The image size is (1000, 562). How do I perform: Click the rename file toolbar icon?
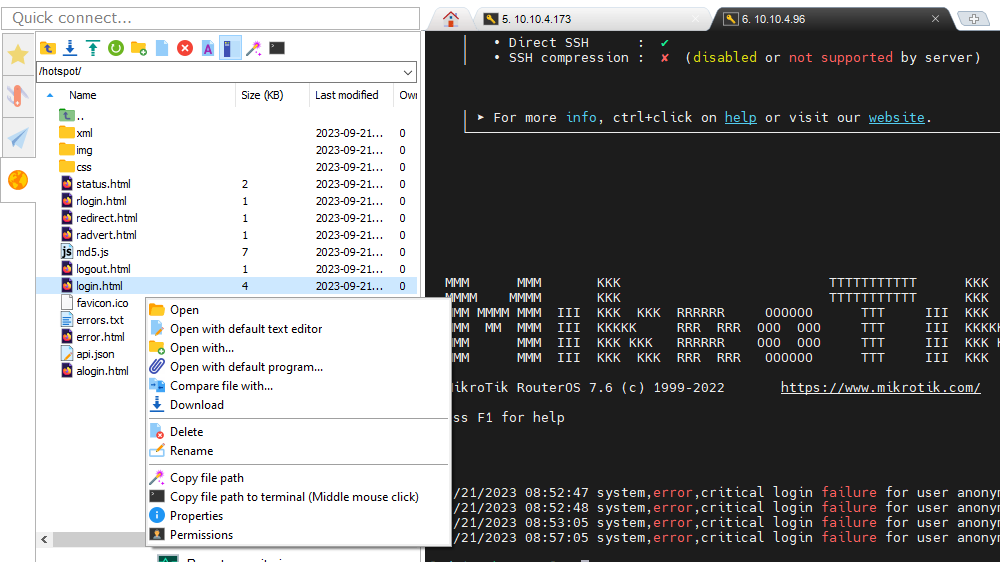[208, 48]
